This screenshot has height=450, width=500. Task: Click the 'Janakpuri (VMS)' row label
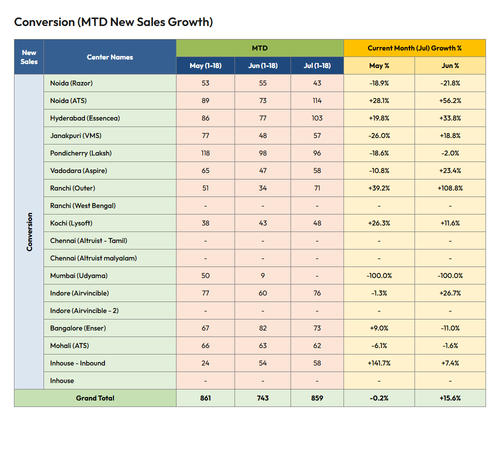coord(76,136)
